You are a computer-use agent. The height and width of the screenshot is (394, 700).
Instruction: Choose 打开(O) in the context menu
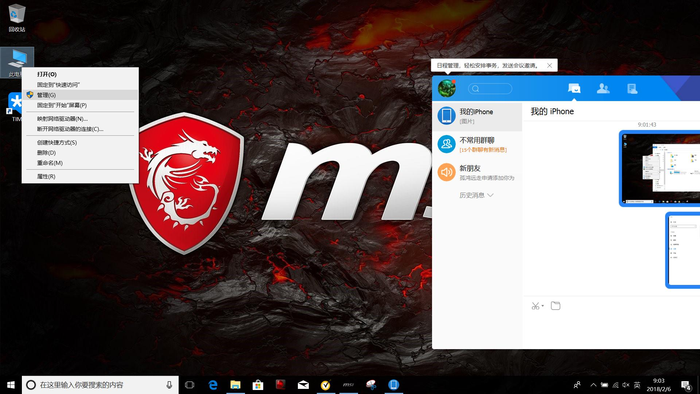[x=46, y=75]
